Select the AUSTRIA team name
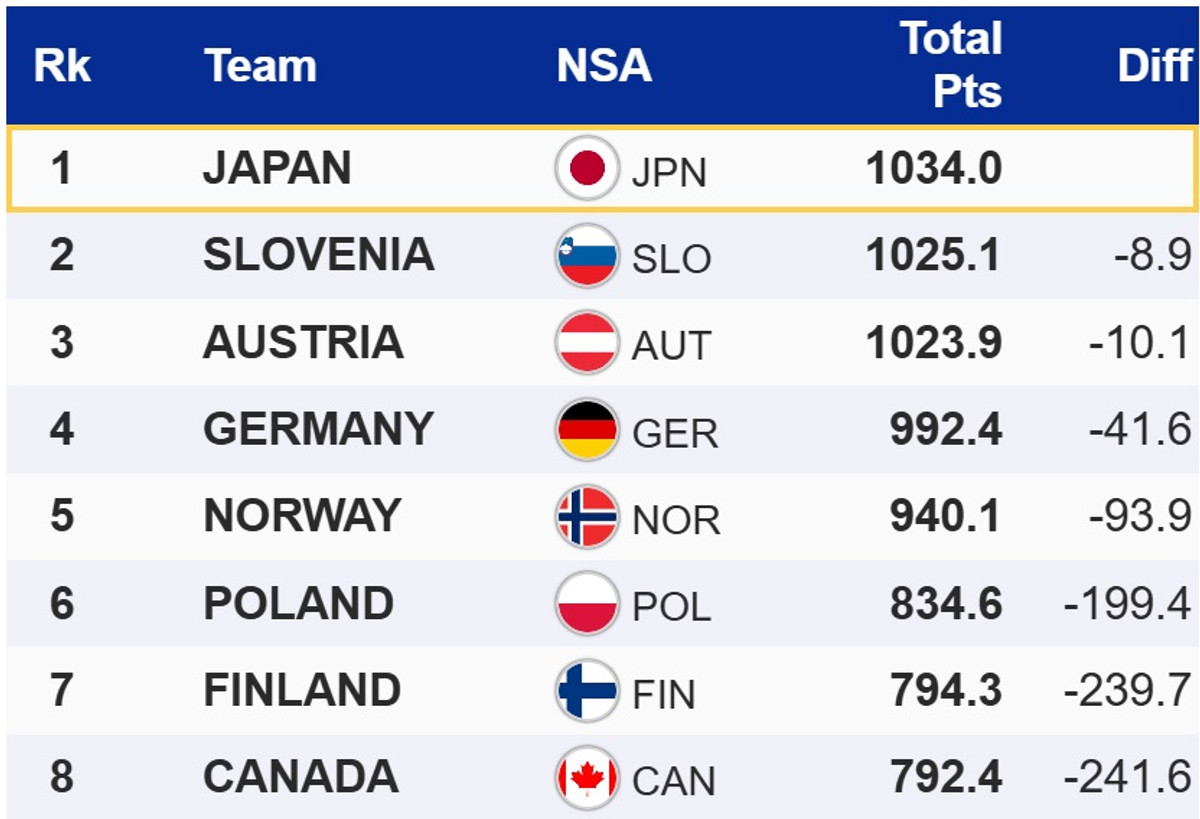Screen dimensions: 1200x819 (x=303, y=343)
